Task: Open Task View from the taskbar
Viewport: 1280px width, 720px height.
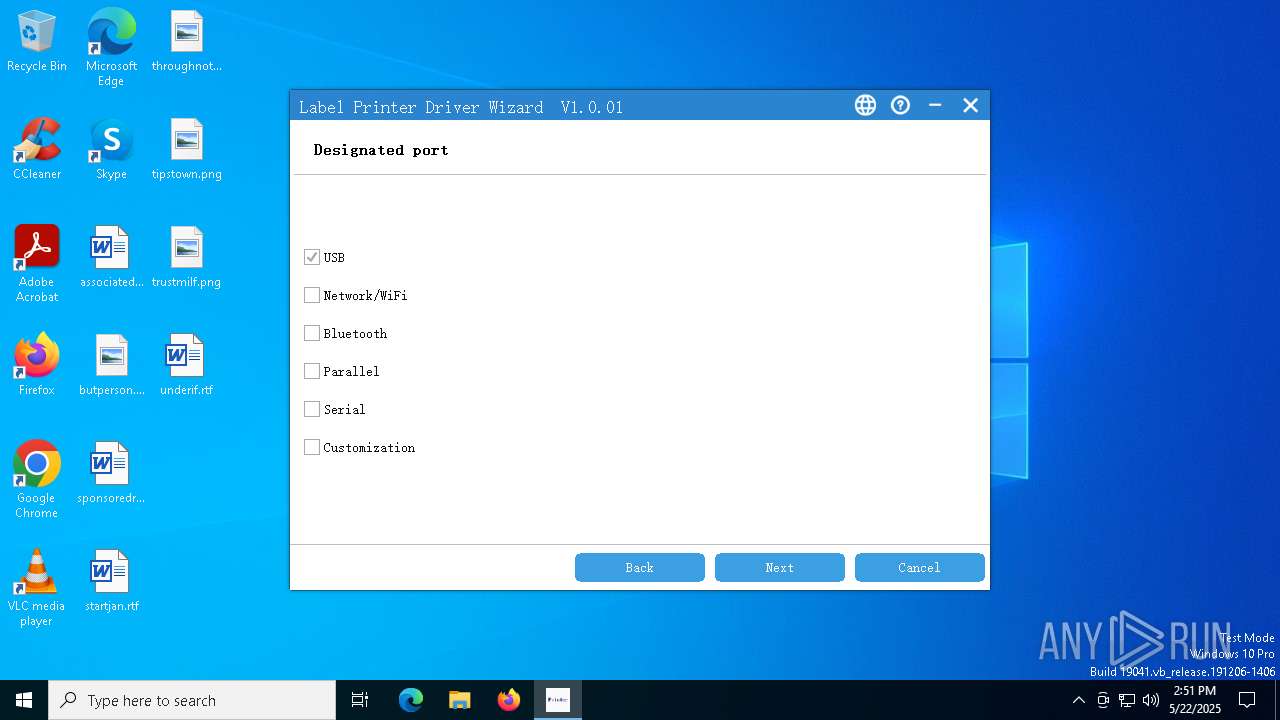Action: coord(360,700)
